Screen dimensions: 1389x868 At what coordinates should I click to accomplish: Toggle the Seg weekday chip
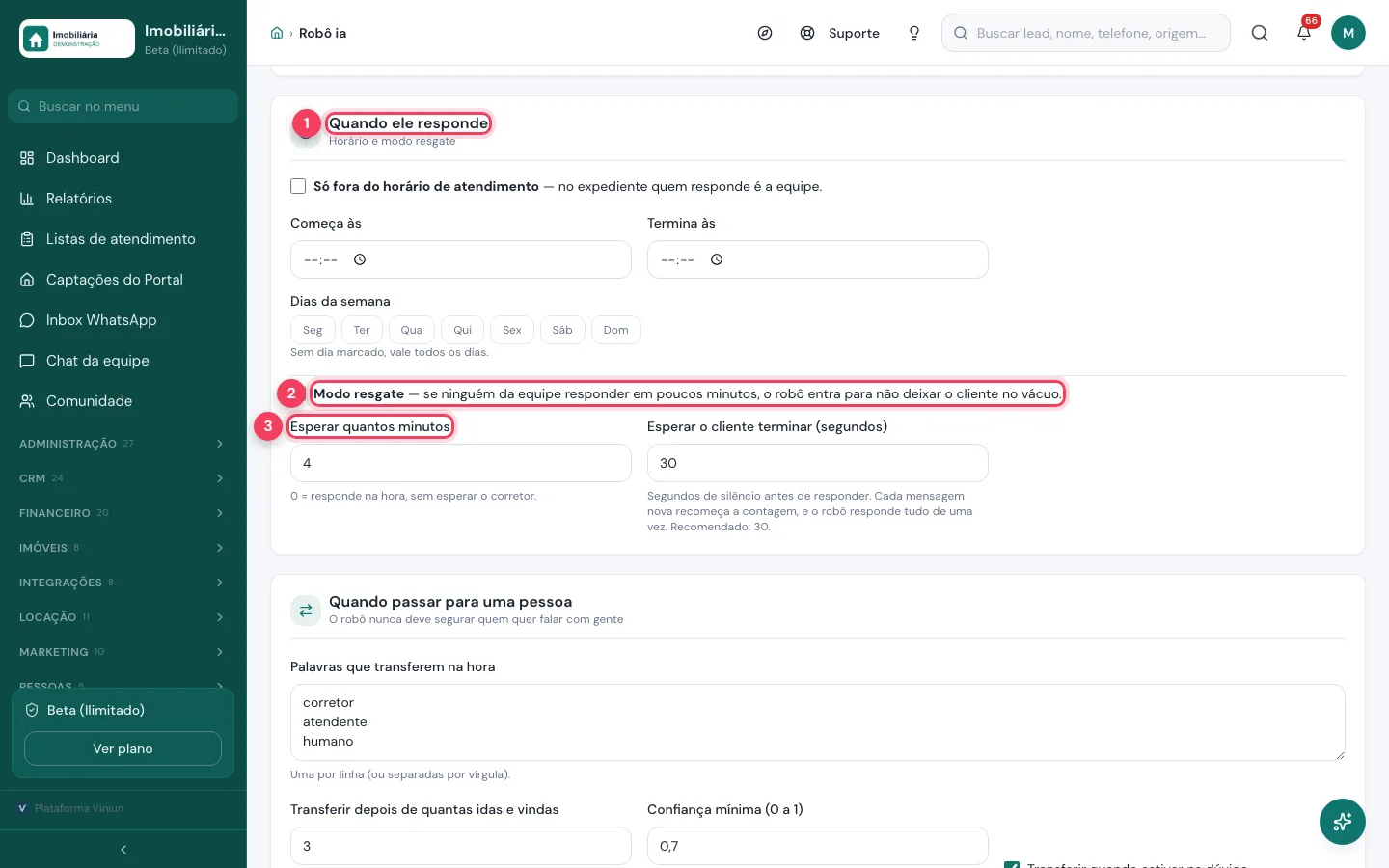click(x=313, y=330)
